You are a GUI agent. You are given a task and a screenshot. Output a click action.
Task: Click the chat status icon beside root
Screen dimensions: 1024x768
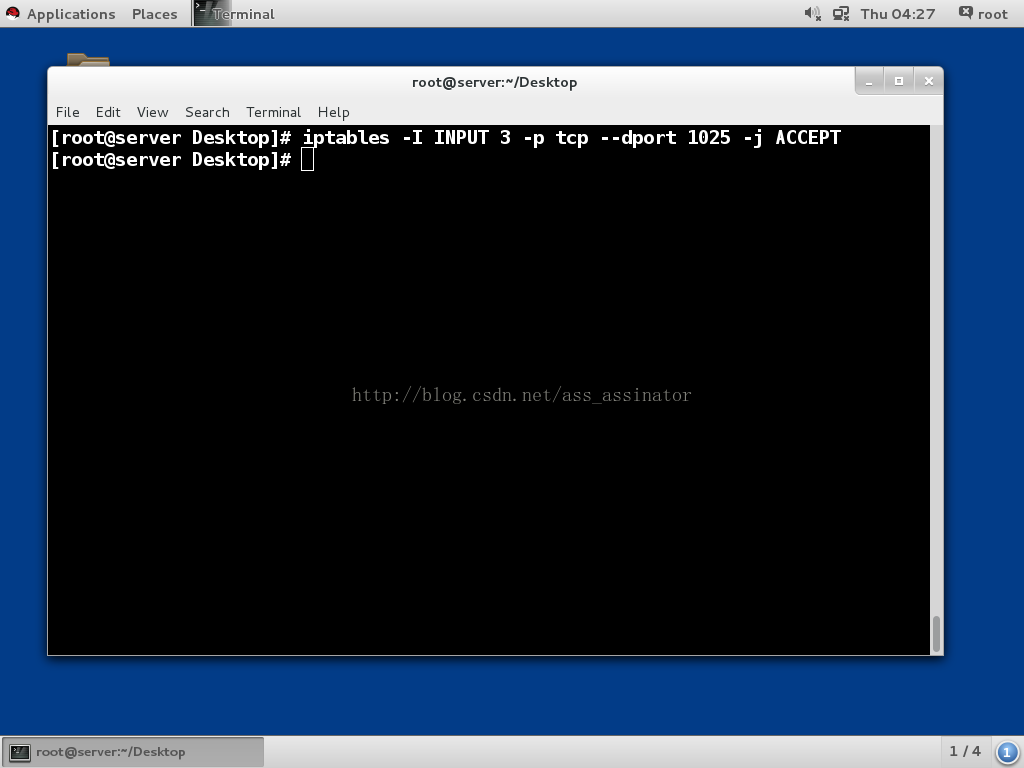point(965,13)
